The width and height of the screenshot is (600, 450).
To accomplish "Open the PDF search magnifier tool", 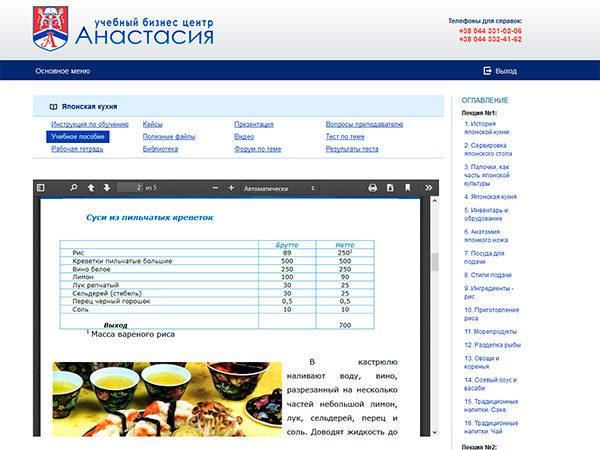I will 73,187.
